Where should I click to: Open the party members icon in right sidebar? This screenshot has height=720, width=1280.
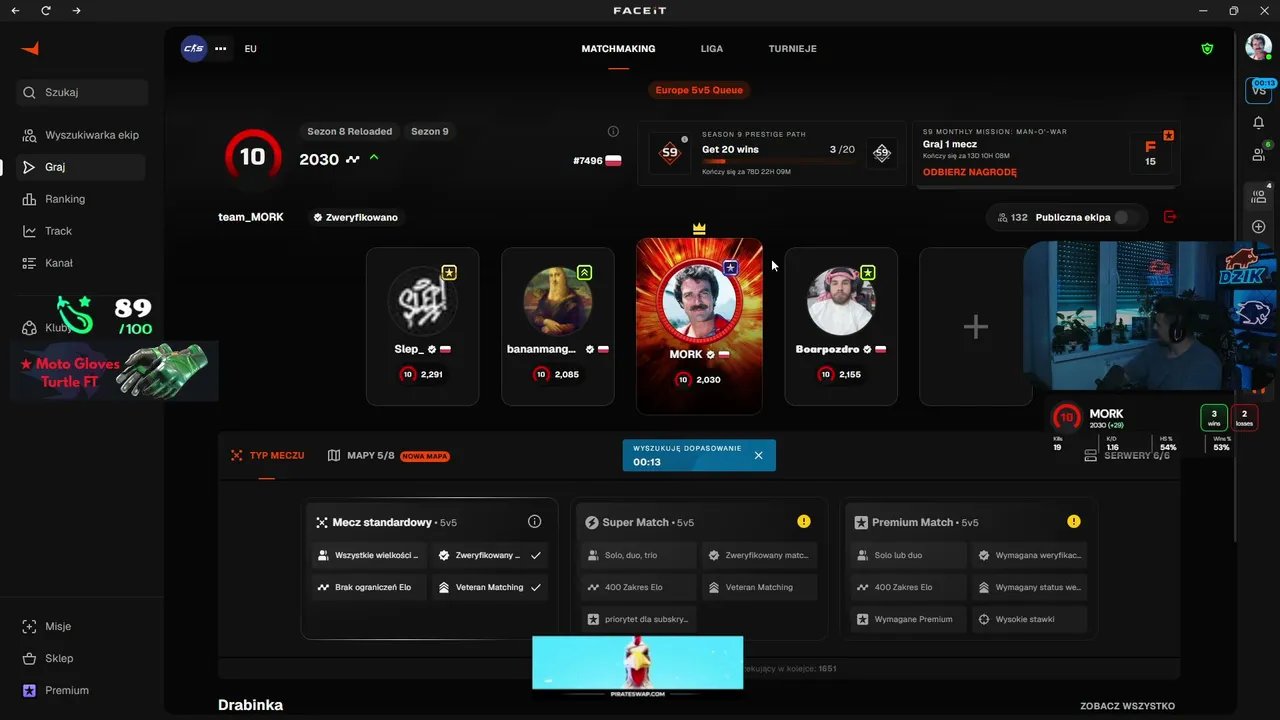[1258, 196]
